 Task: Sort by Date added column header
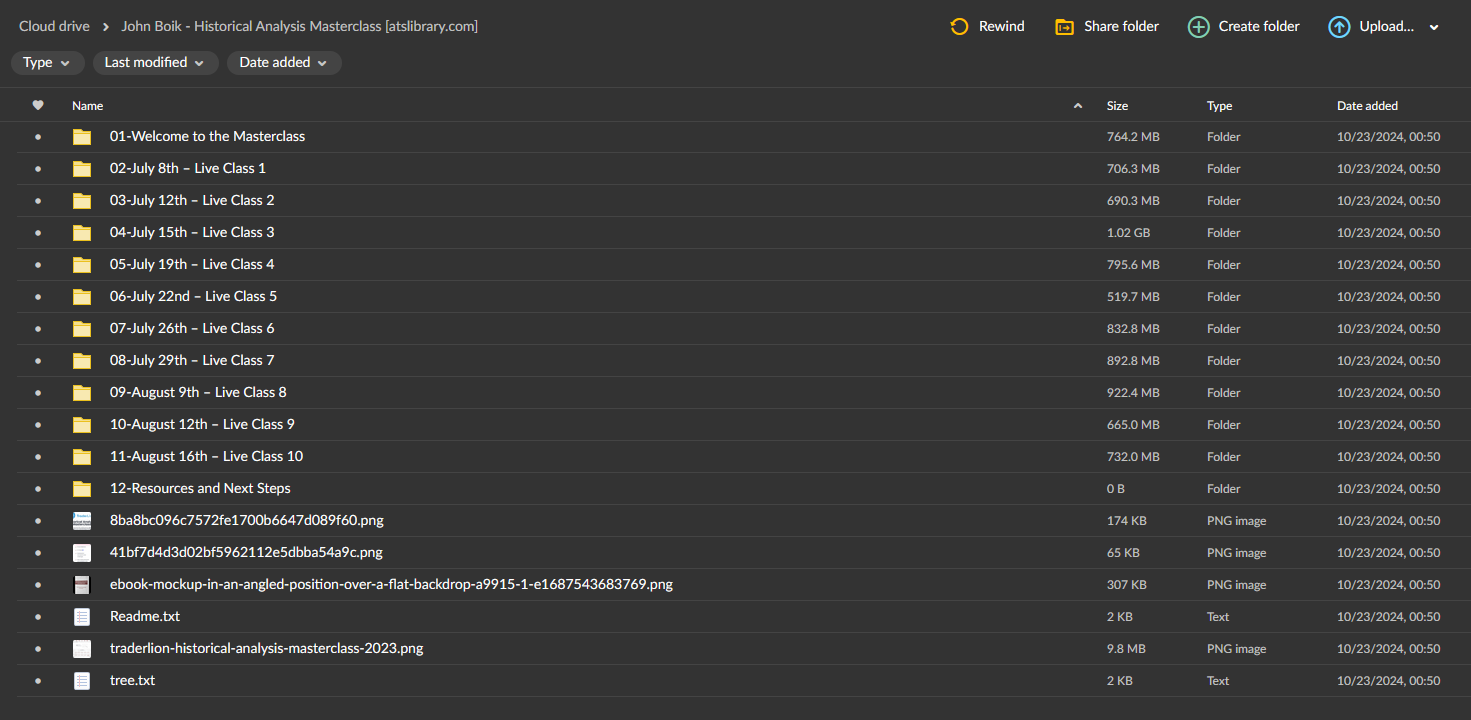(1367, 106)
